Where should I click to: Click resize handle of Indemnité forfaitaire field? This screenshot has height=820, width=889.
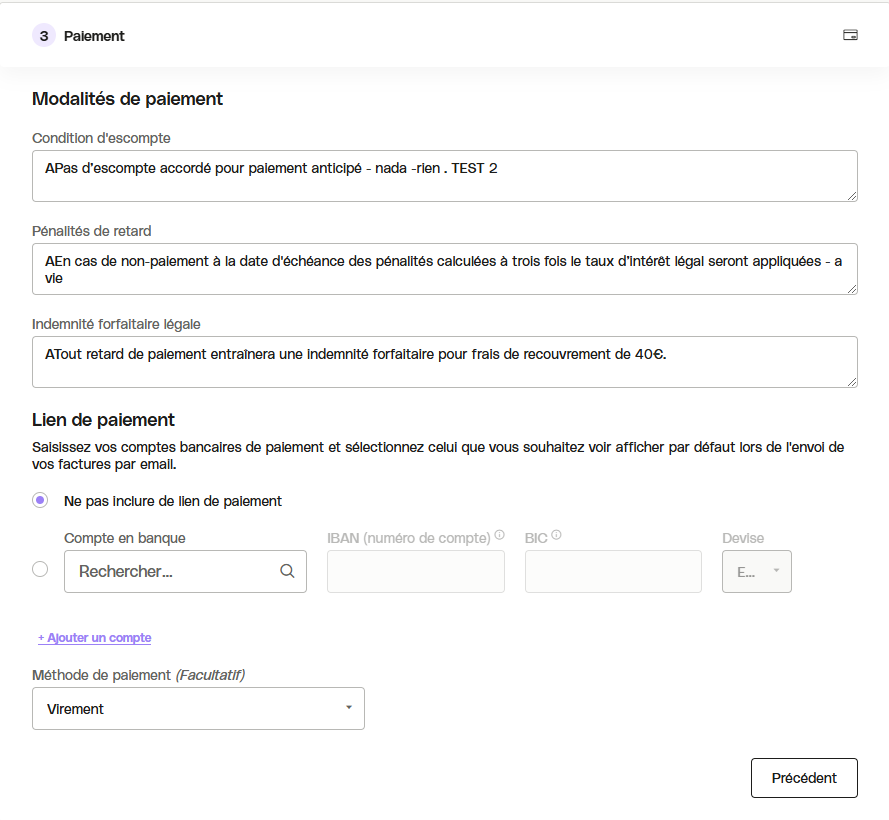point(852,382)
